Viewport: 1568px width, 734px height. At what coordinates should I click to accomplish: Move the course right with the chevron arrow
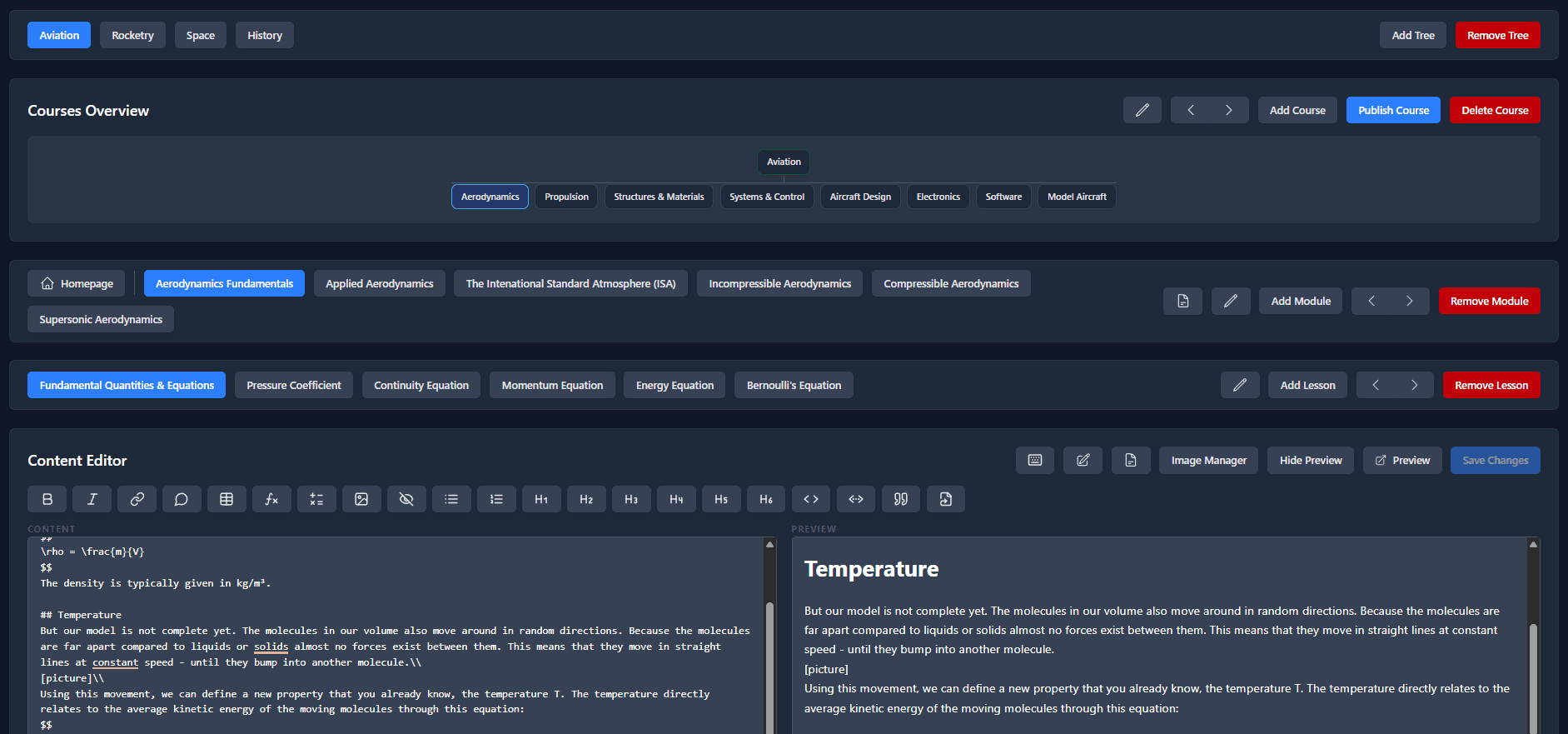click(x=1229, y=110)
